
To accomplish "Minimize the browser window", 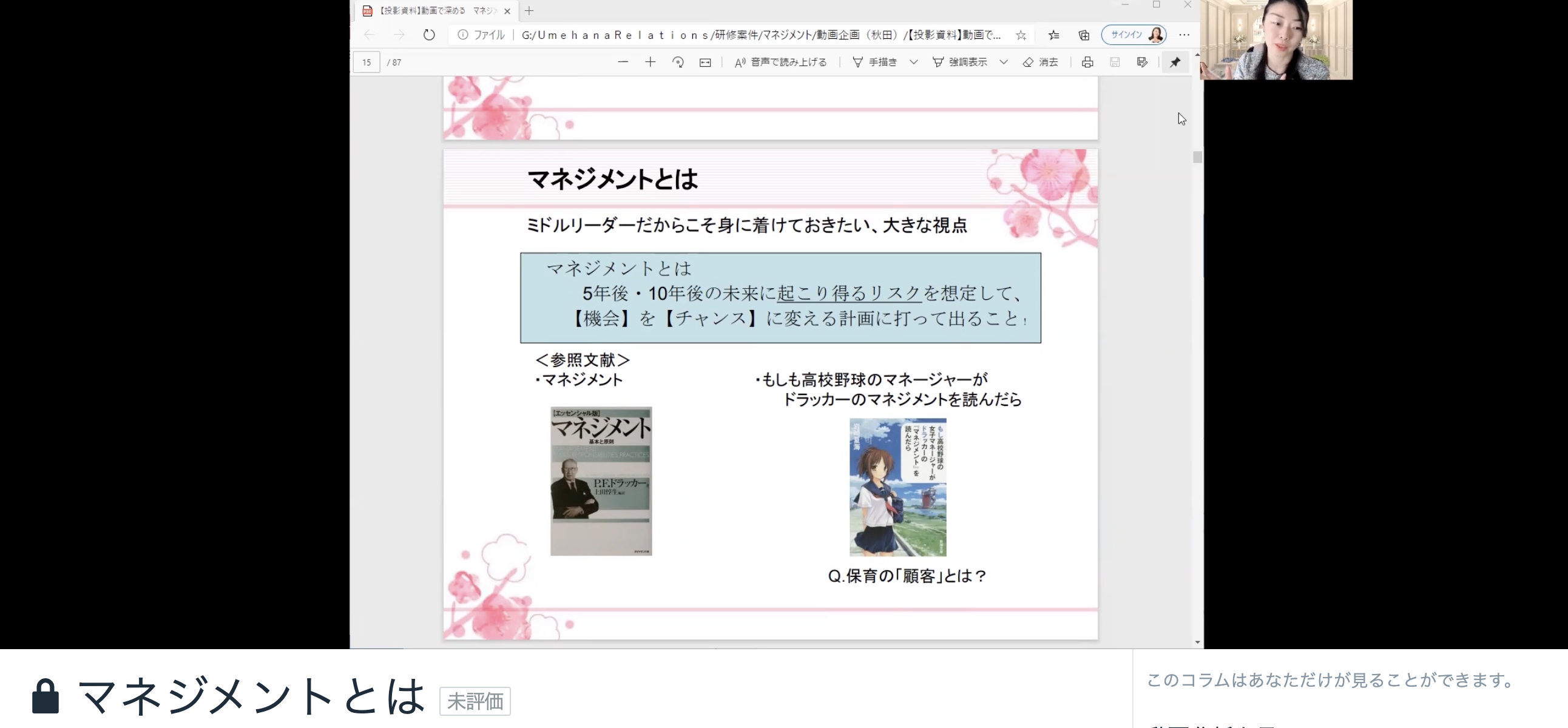I will pos(1125,5).
